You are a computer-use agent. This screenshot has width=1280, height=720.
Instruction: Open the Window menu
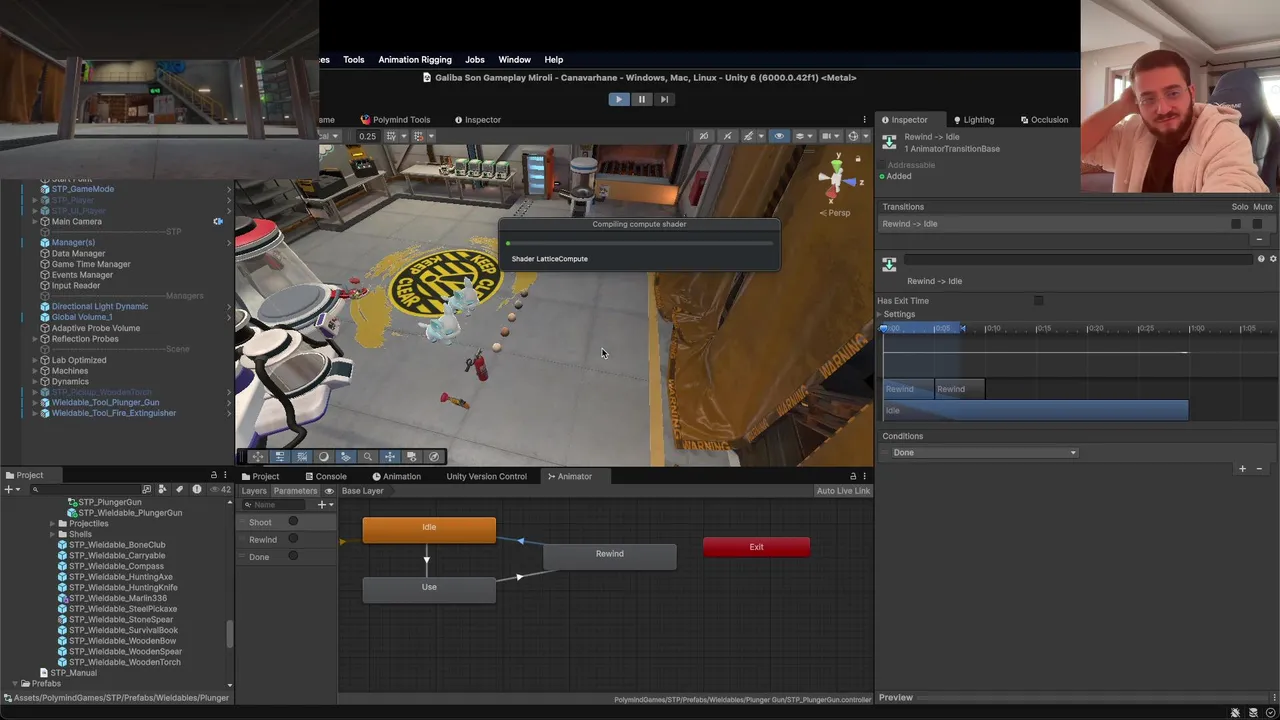(x=515, y=60)
